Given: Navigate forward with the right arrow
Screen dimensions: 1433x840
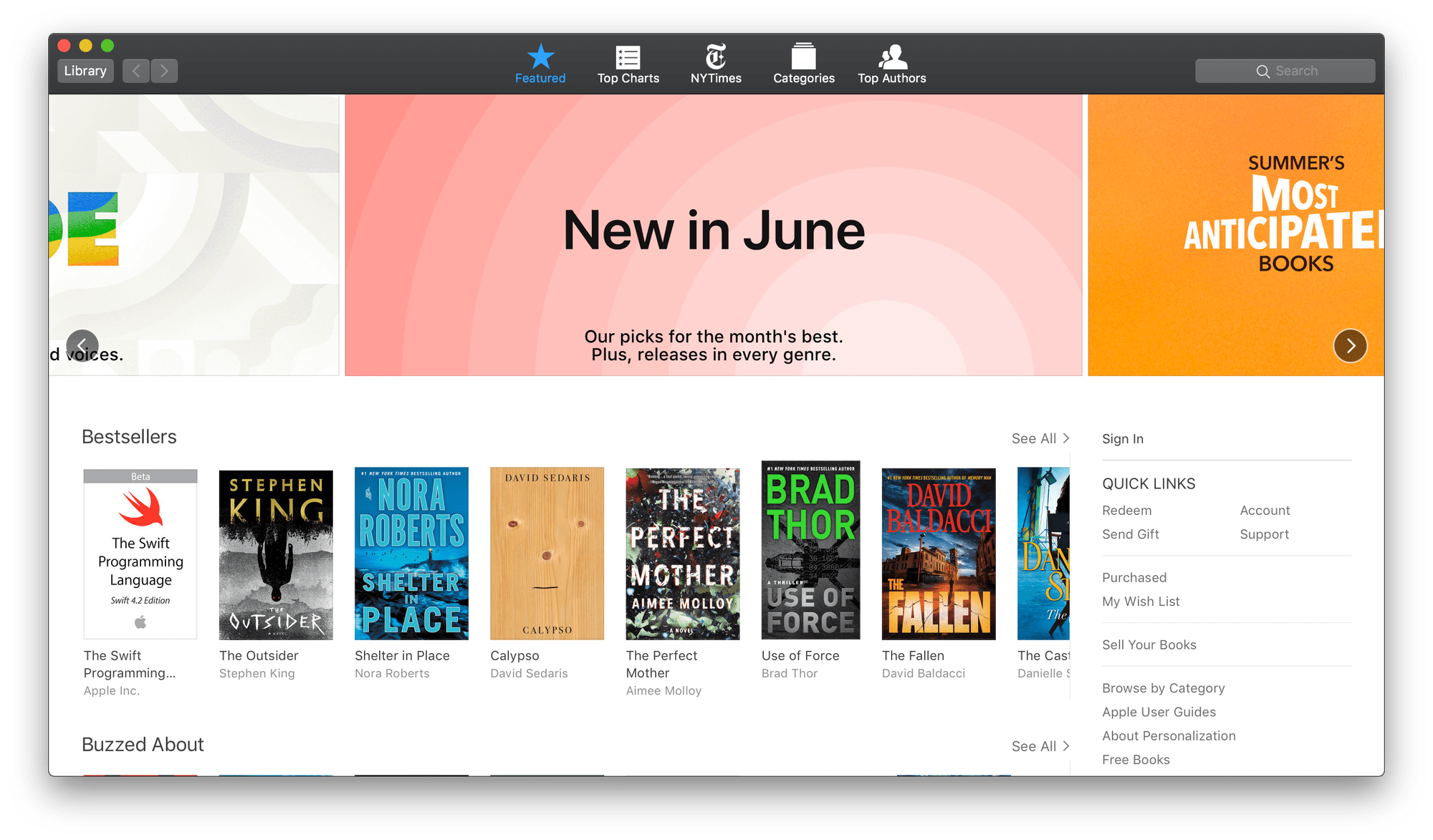Looking at the screenshot, I should click(164, 70).
